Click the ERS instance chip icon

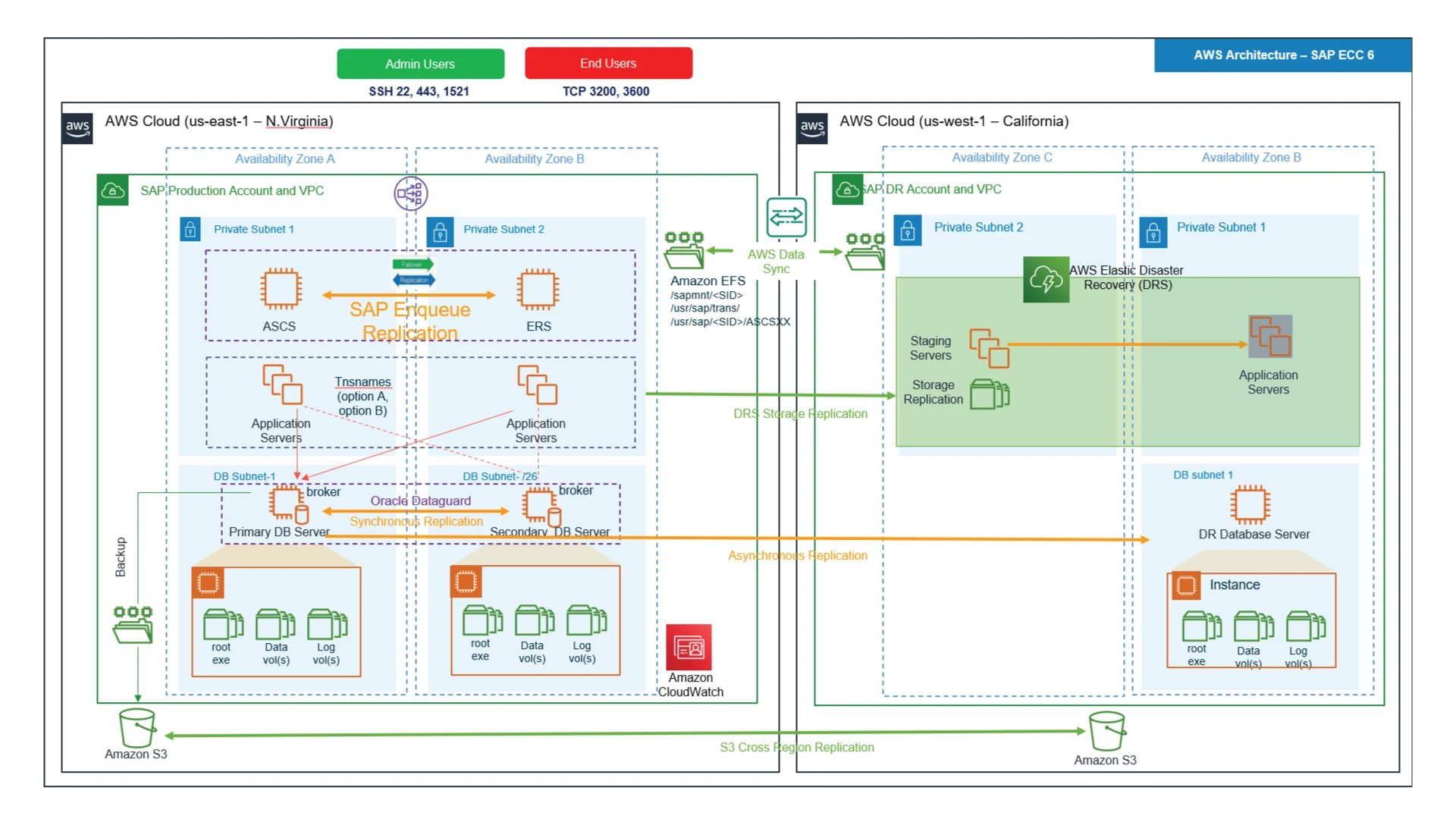[538, 289]
